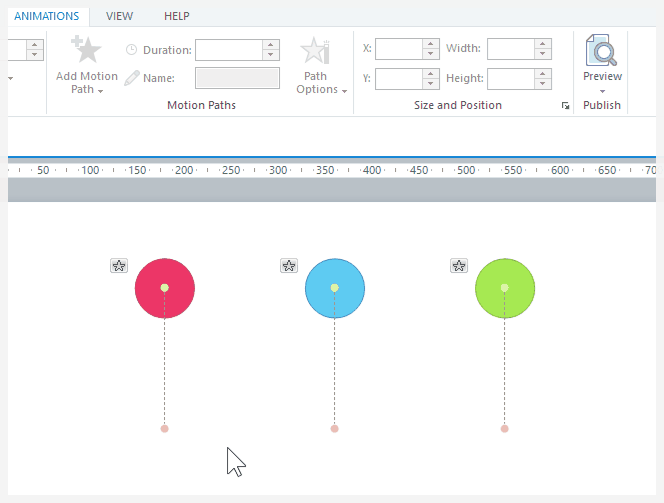Increase Height using the up arrow

coord(542,74)
